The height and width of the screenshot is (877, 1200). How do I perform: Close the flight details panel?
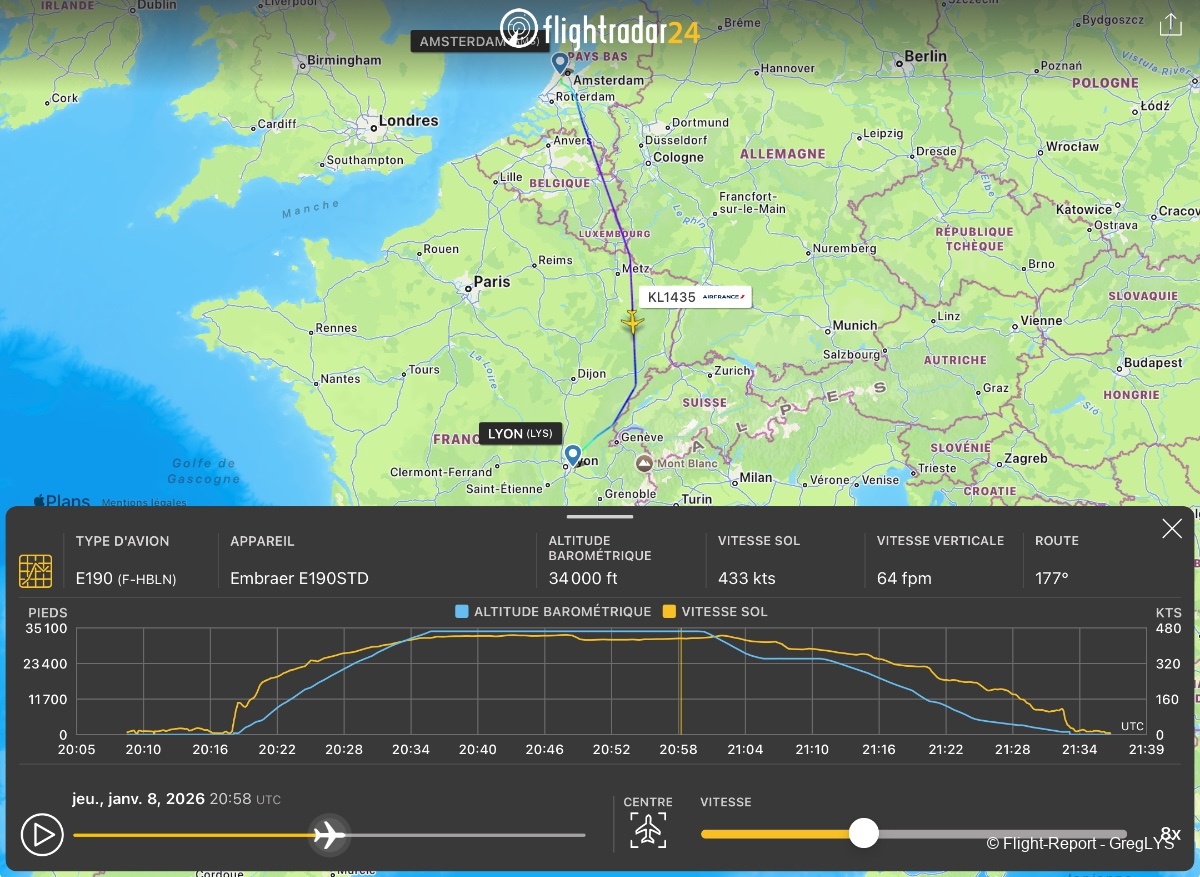[x=1171, y=529]
